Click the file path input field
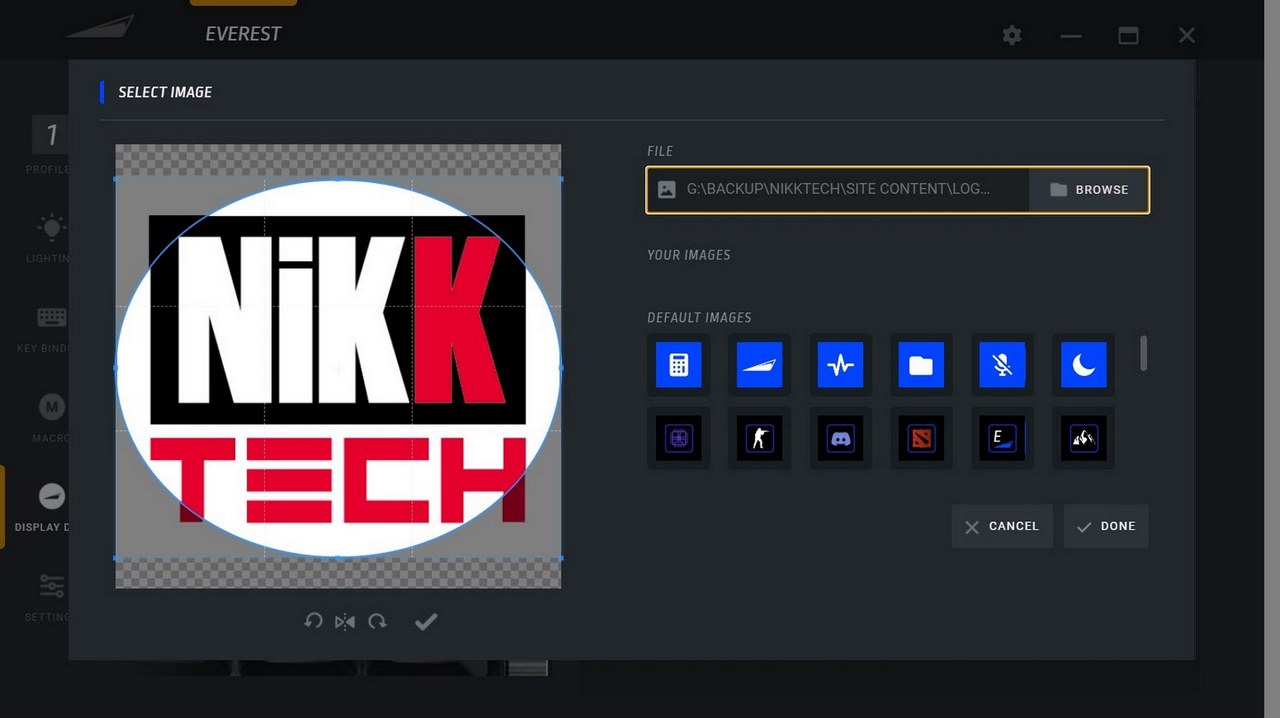 tap(838, 190)
